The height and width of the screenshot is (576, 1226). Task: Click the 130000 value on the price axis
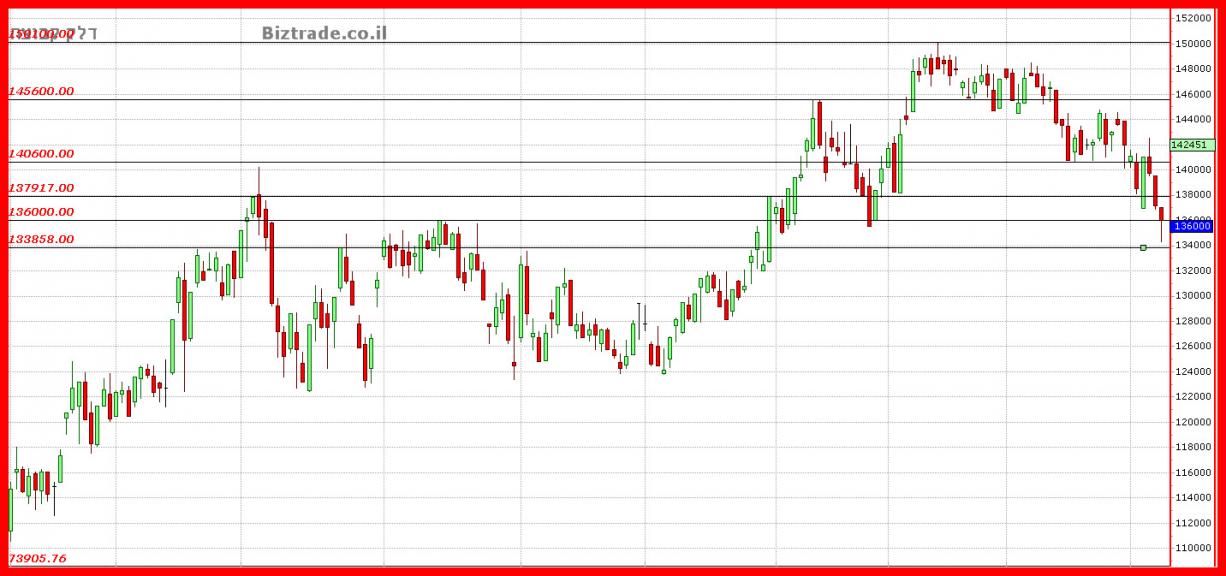pos(1194,296)
